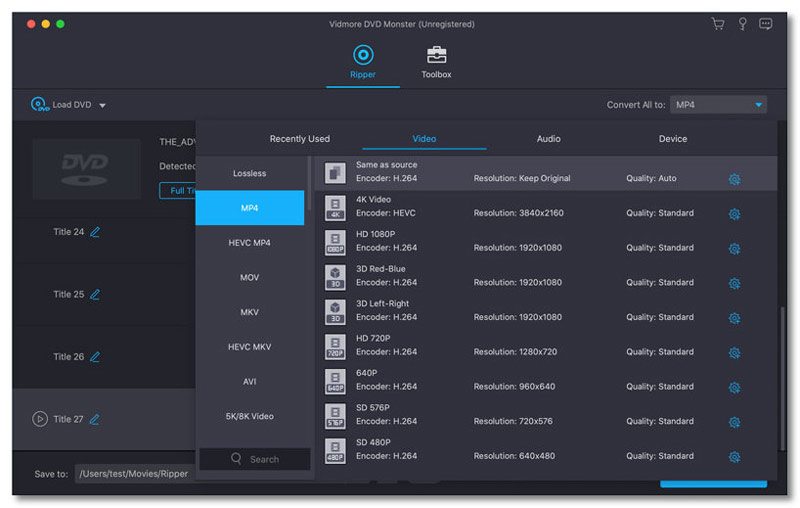Switch to the Ripper tab
800x508 pixels.
(x=363, y=62)
